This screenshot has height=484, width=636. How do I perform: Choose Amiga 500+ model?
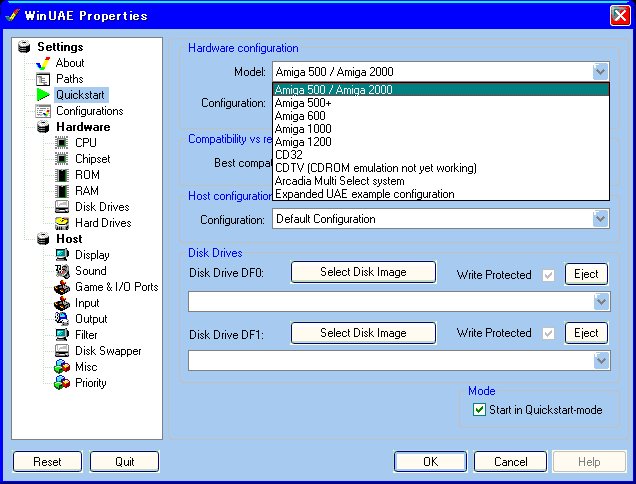(441, 103)
